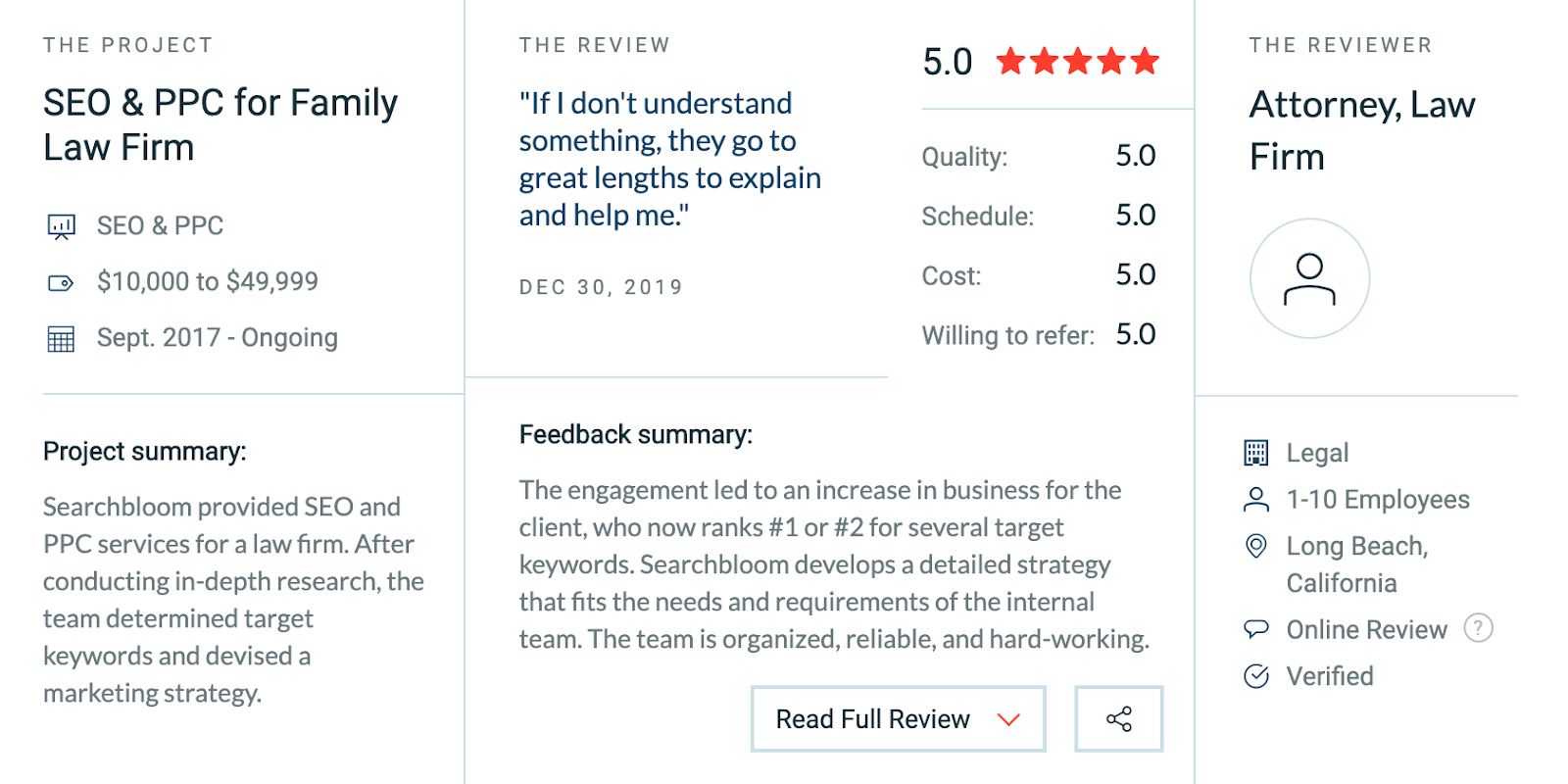Click the red chevron on Read Full Review
This screenshot has height=784, width=1568.
(1008, 720)
